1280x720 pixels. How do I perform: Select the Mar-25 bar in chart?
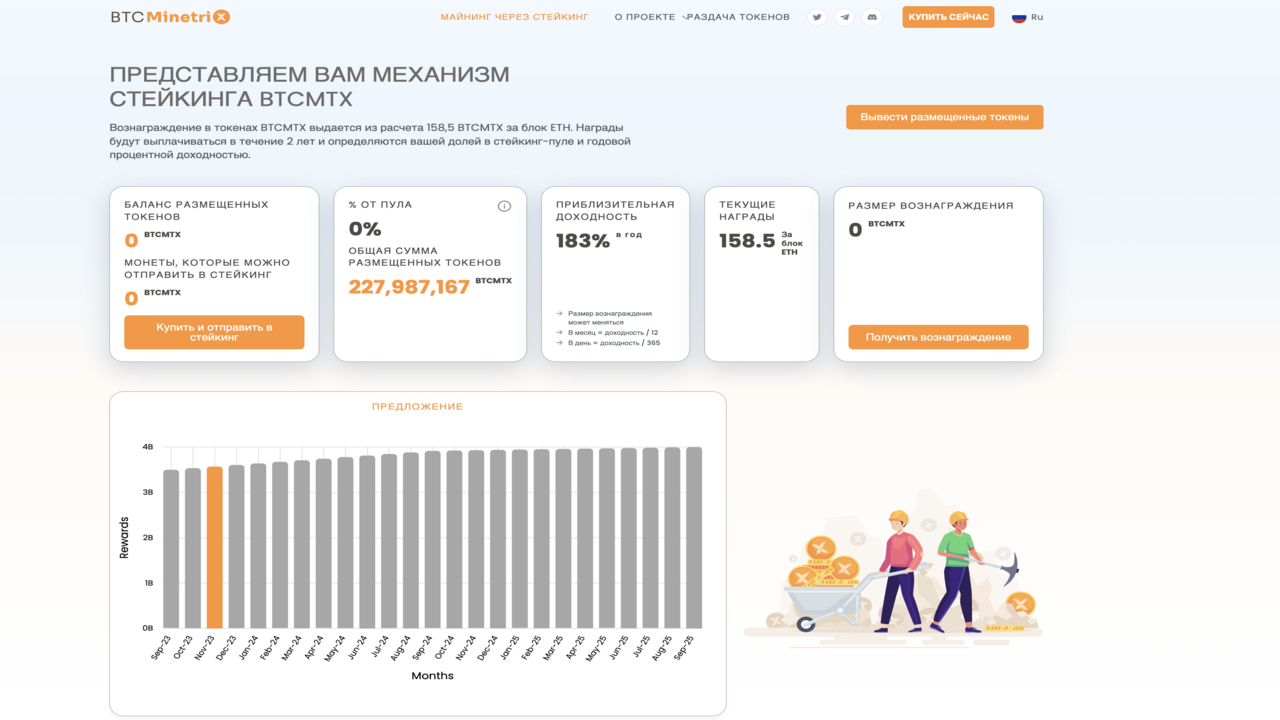[563, 539]
